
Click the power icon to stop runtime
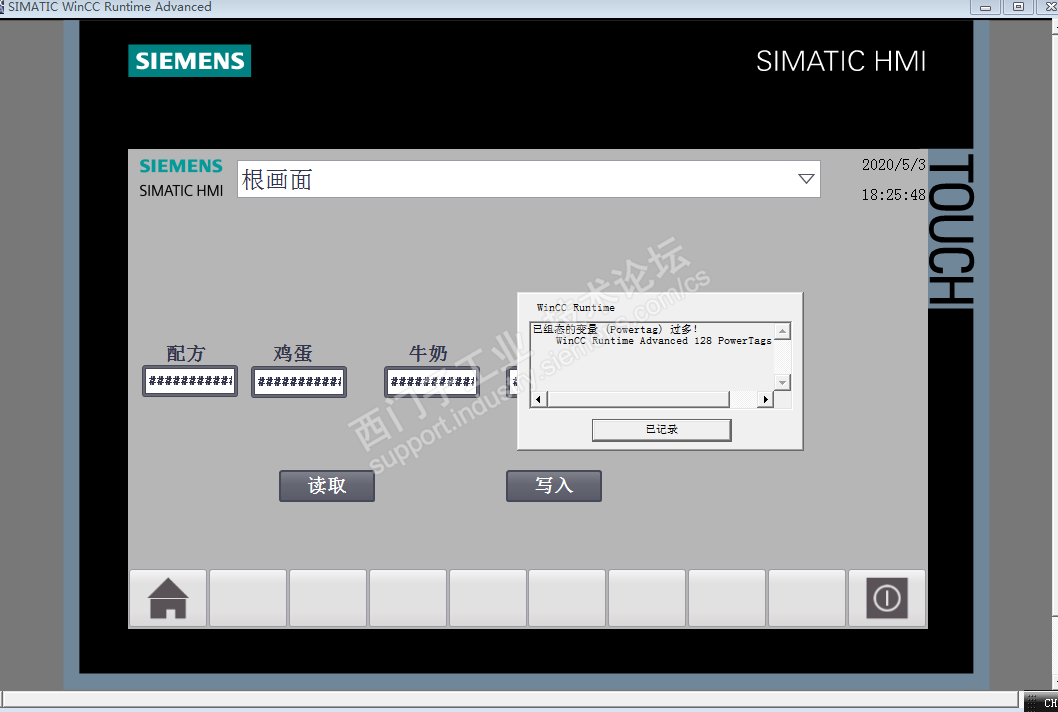pos(887,599)
